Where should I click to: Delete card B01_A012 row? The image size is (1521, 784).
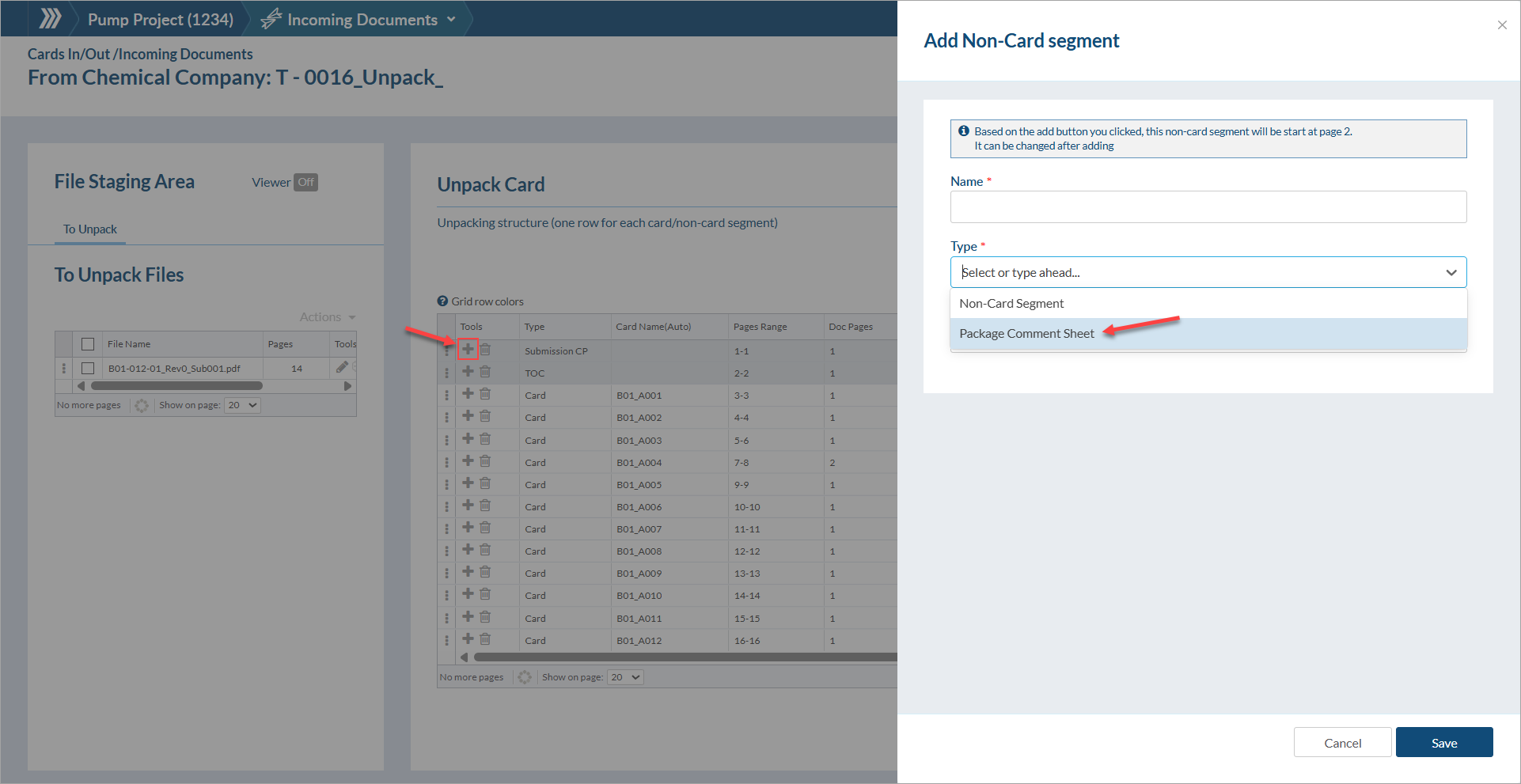pos(485,638)
